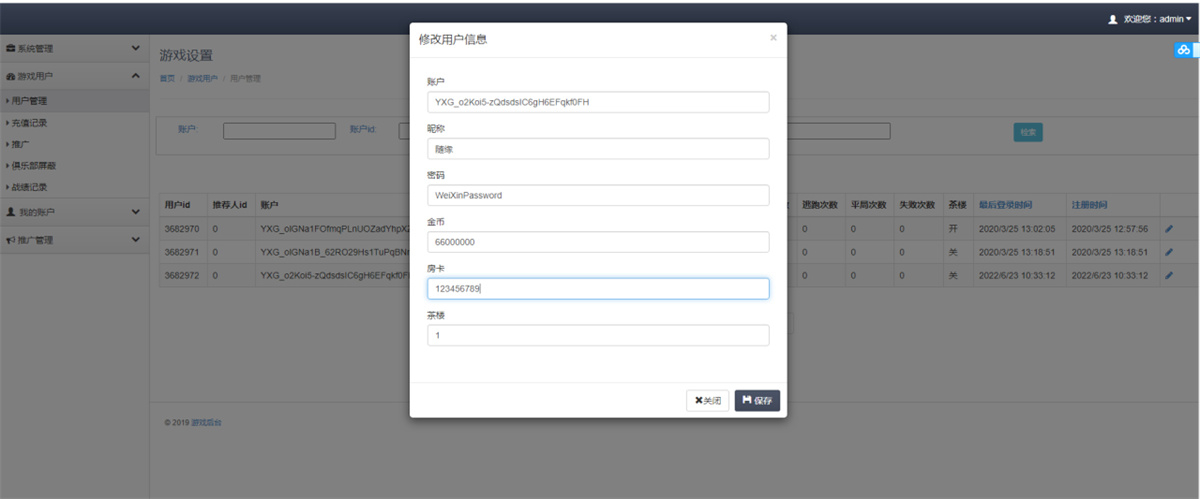Screen dimensions: 1200x499
Task: Click the 保存 save button
Action: 757,401
